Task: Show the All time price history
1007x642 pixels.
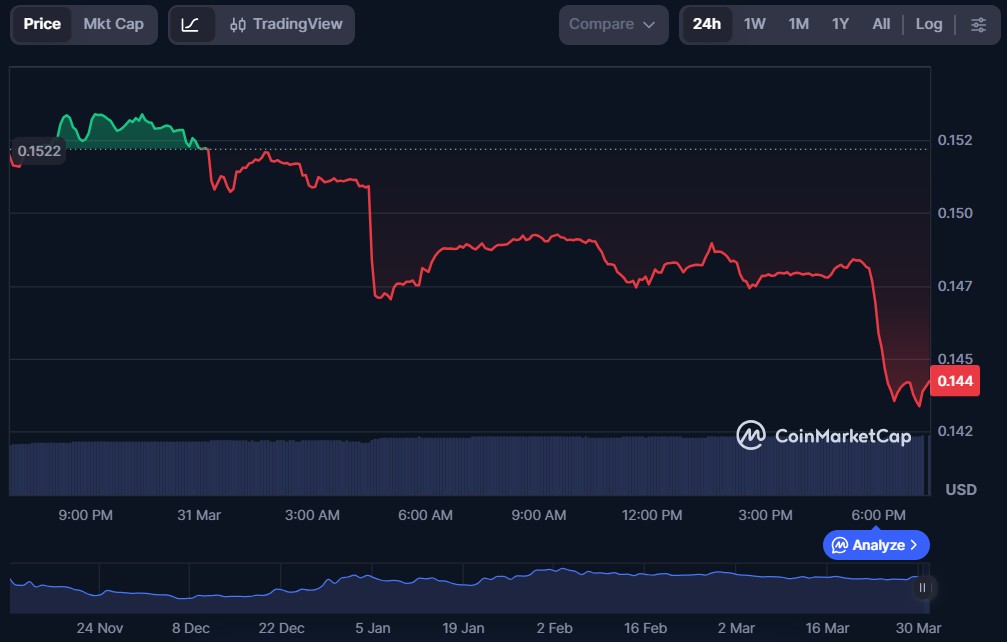Action: click(x=880, y=24)
